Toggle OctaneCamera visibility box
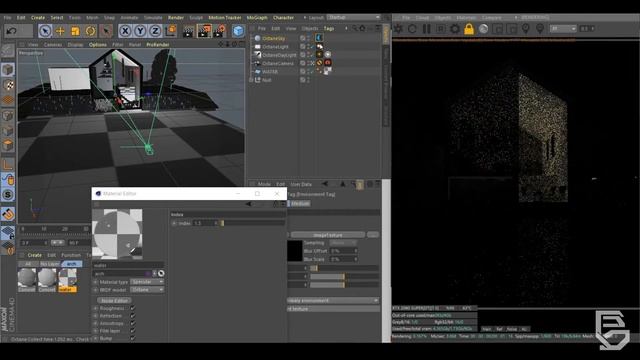Screen dimensions: 640x360 click(x=302, y=63)
